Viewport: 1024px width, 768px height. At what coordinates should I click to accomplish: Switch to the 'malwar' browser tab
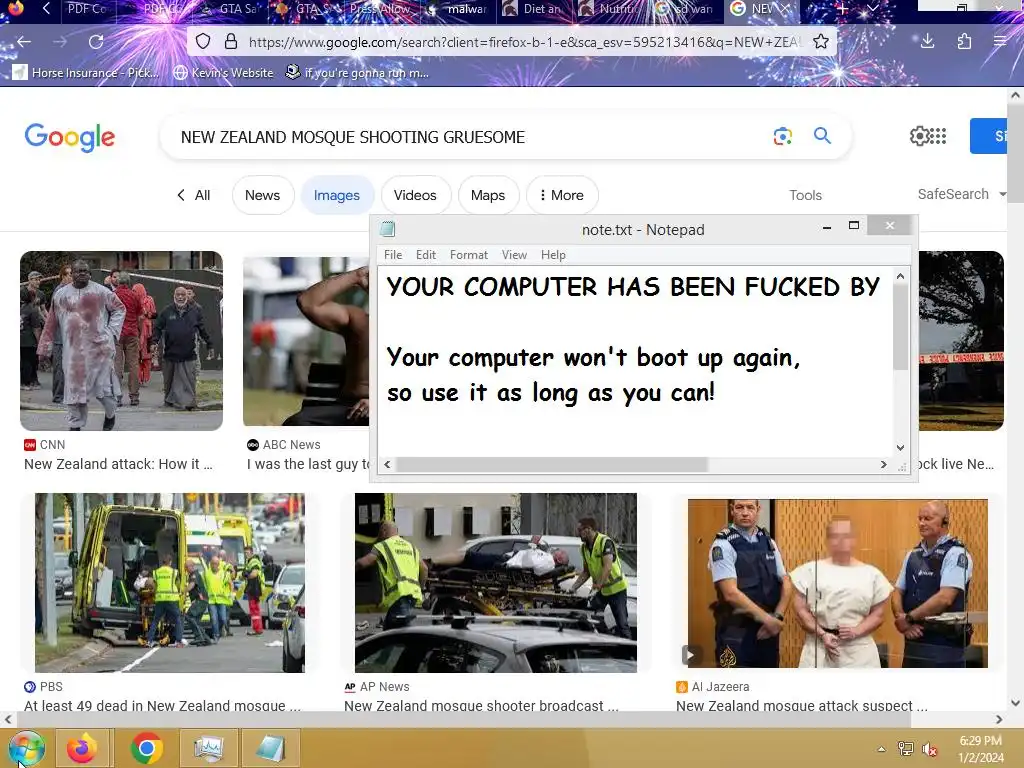(457, 8)
